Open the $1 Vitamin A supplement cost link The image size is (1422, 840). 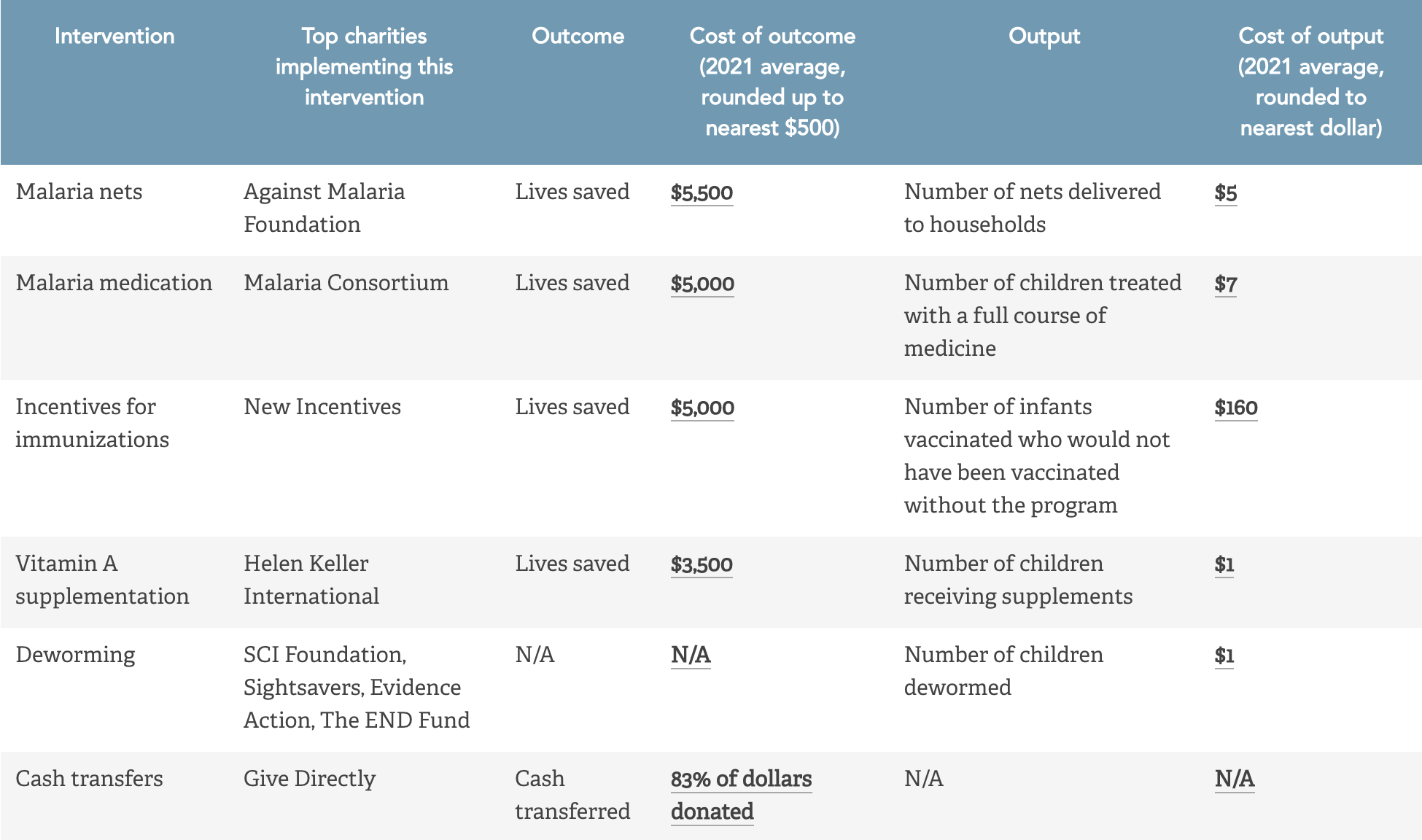pos(1224,564)
